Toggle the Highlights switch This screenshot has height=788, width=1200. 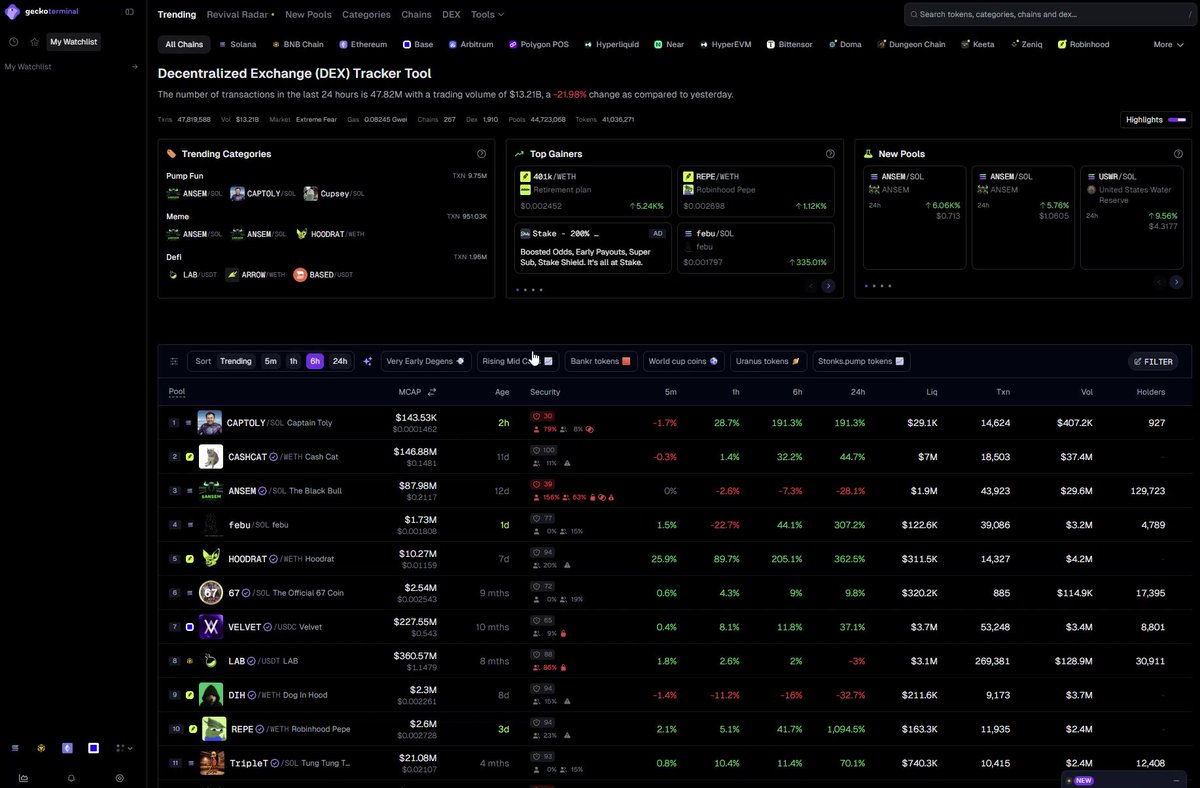[1176, 120]
